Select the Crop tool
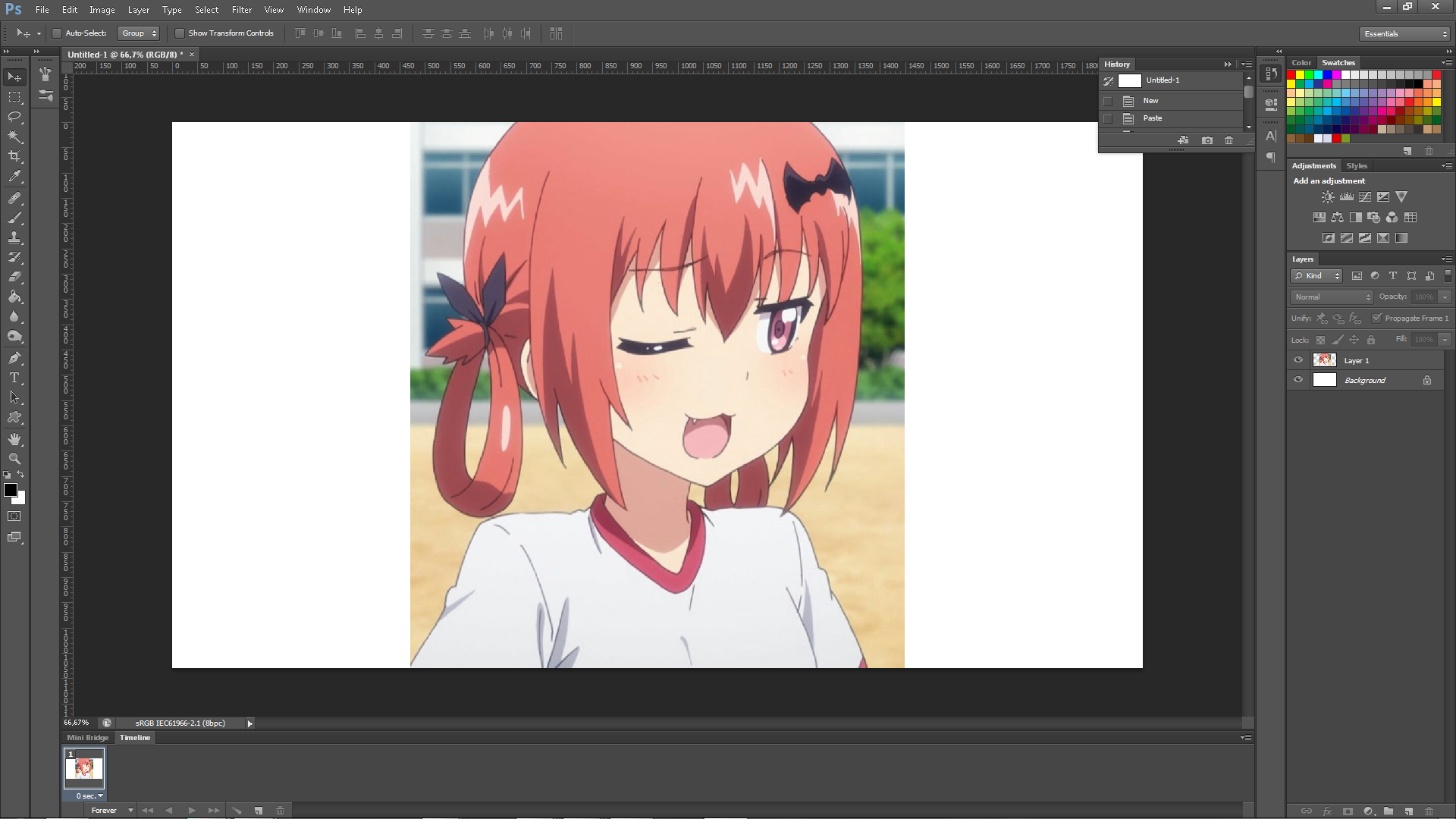The height and width of the screenshot is (819, 1456). point(14,156)
